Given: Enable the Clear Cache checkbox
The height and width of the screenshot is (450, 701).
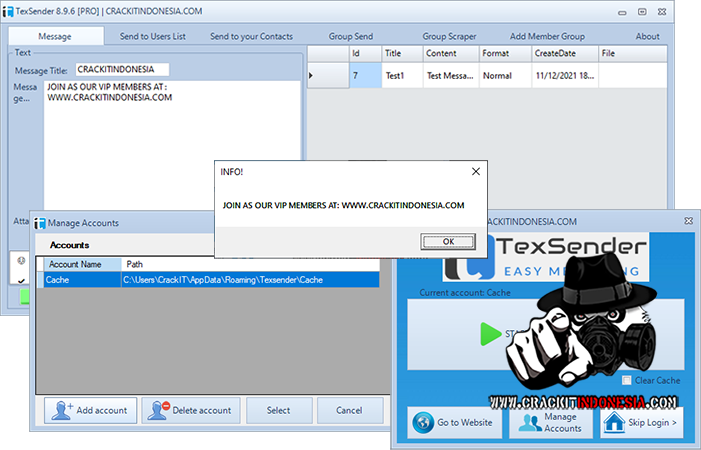Looking at the screenshot, I should tap(626, 380).
